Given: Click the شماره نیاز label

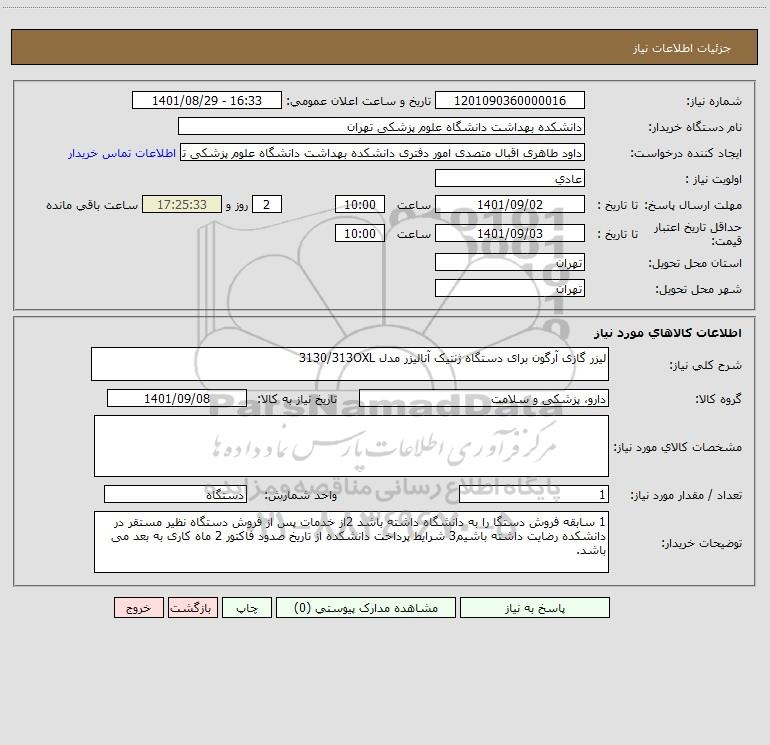Looking at the screenshot, I should (x=714, y=102).
